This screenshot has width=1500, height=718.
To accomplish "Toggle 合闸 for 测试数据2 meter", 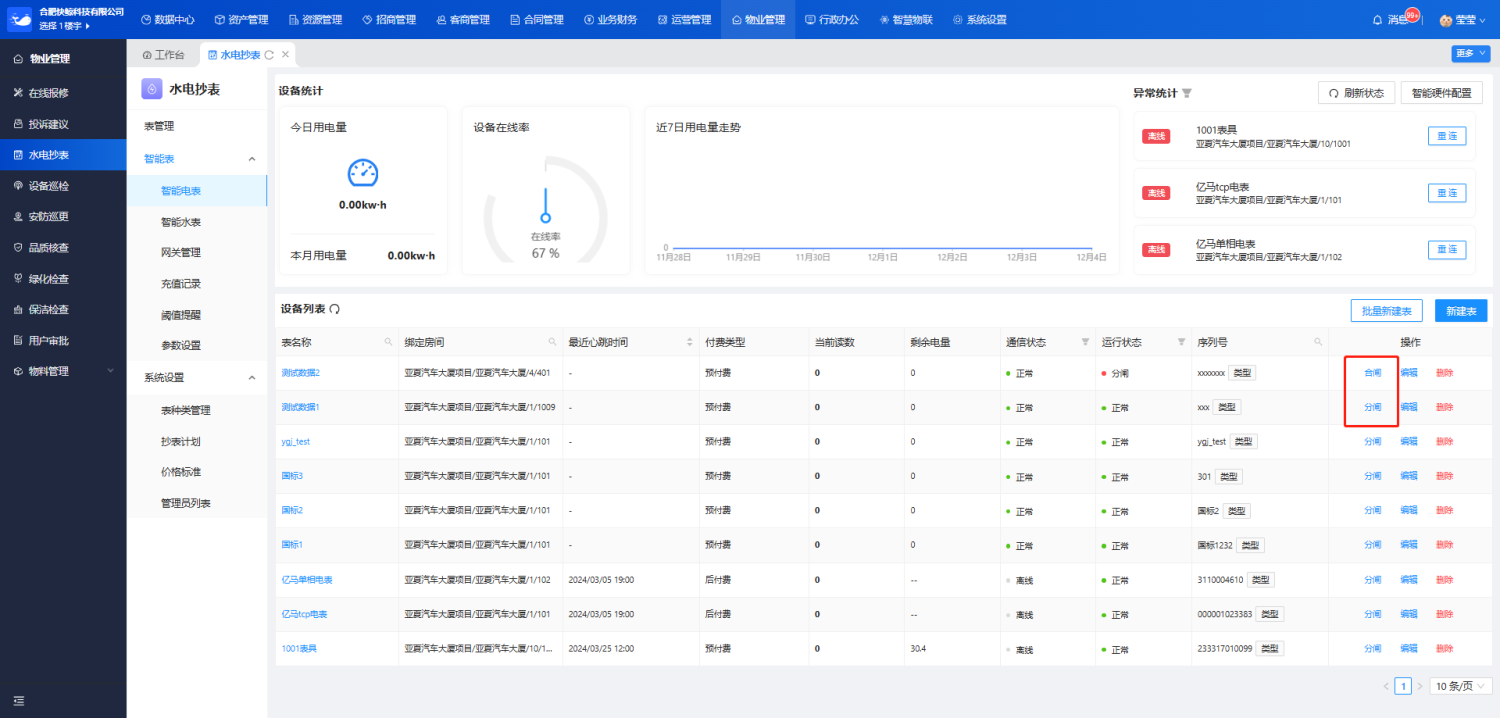I will point(1372,373).
